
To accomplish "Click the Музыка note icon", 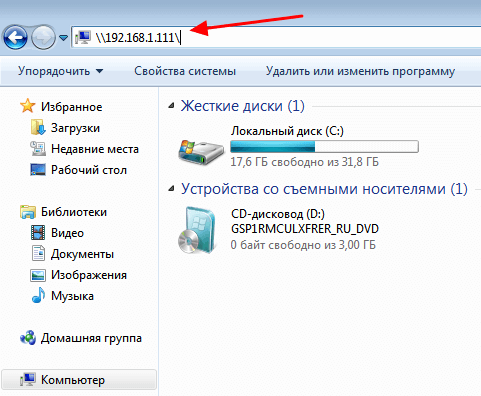I will (38, 295).
